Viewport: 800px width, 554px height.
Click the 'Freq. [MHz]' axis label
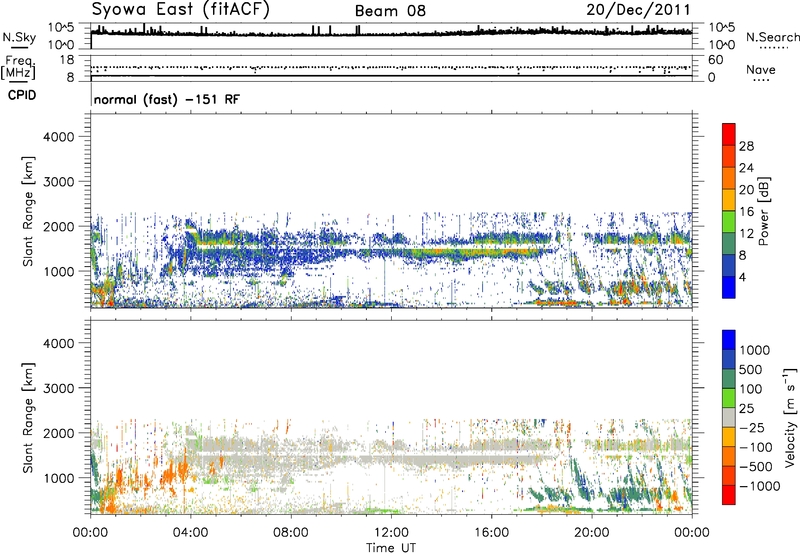coord(18,67)
